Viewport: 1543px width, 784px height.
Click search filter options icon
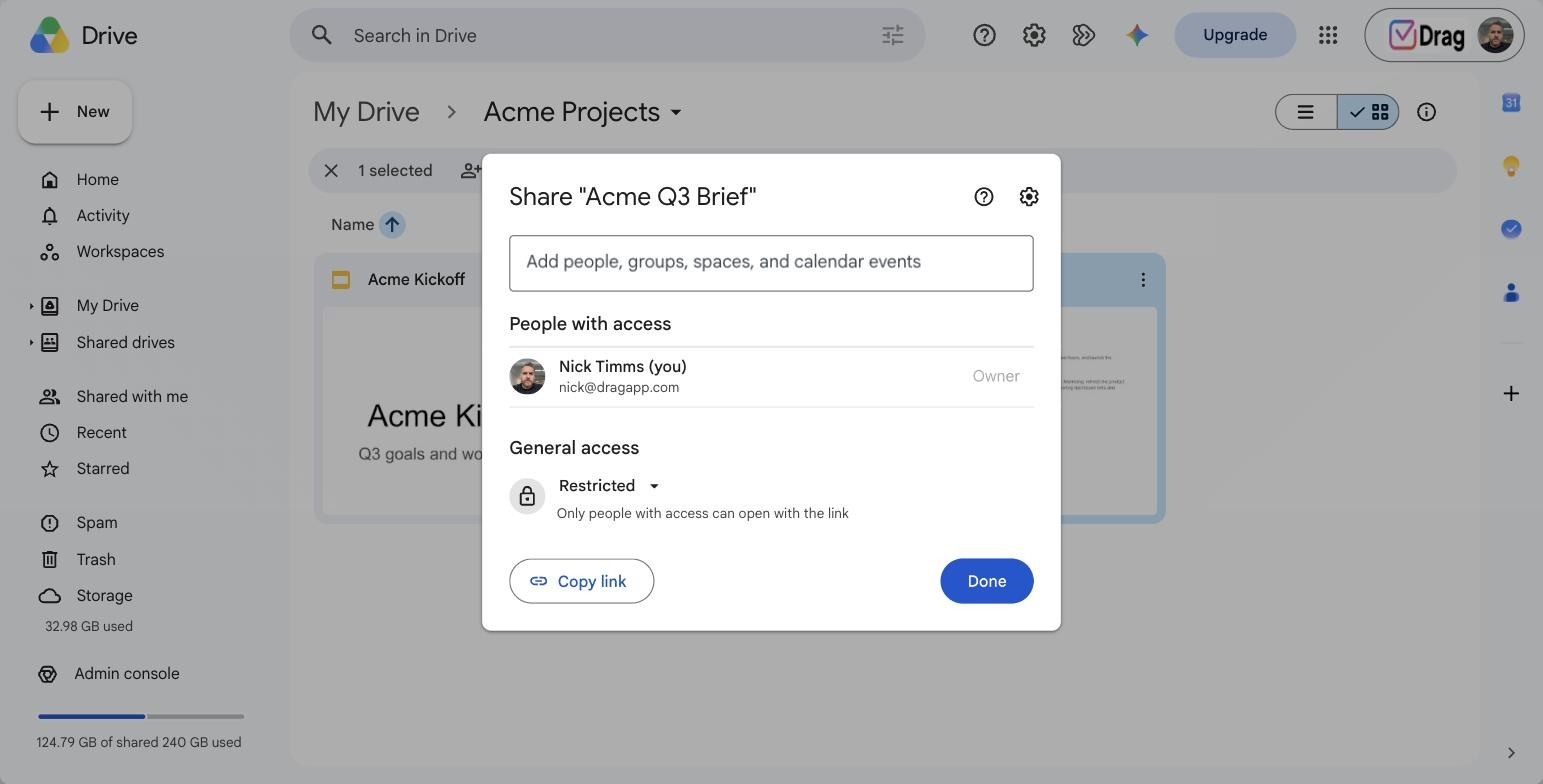(x=893, y=35)
